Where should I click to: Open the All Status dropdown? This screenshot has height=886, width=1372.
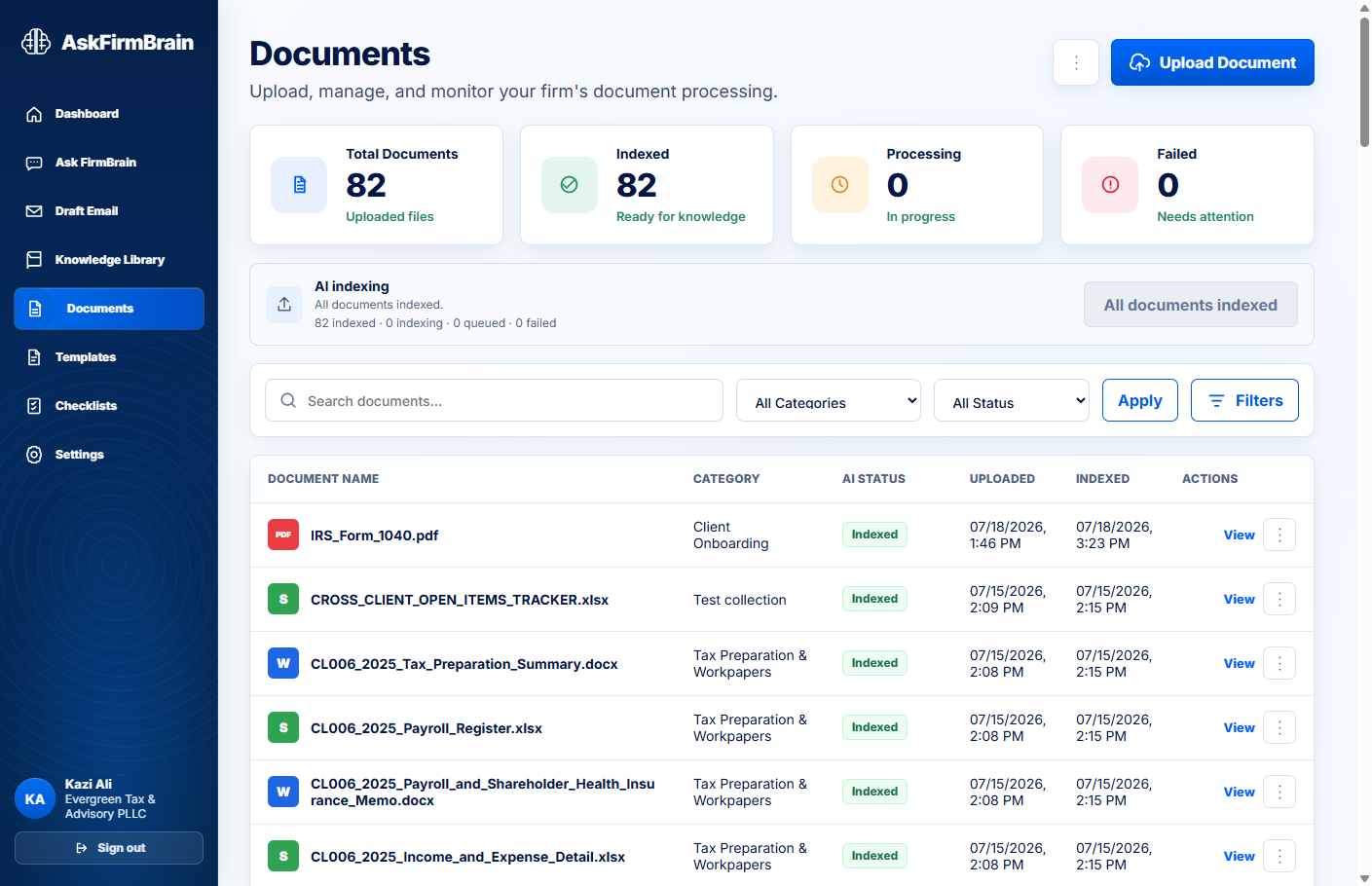[1012, 400]
